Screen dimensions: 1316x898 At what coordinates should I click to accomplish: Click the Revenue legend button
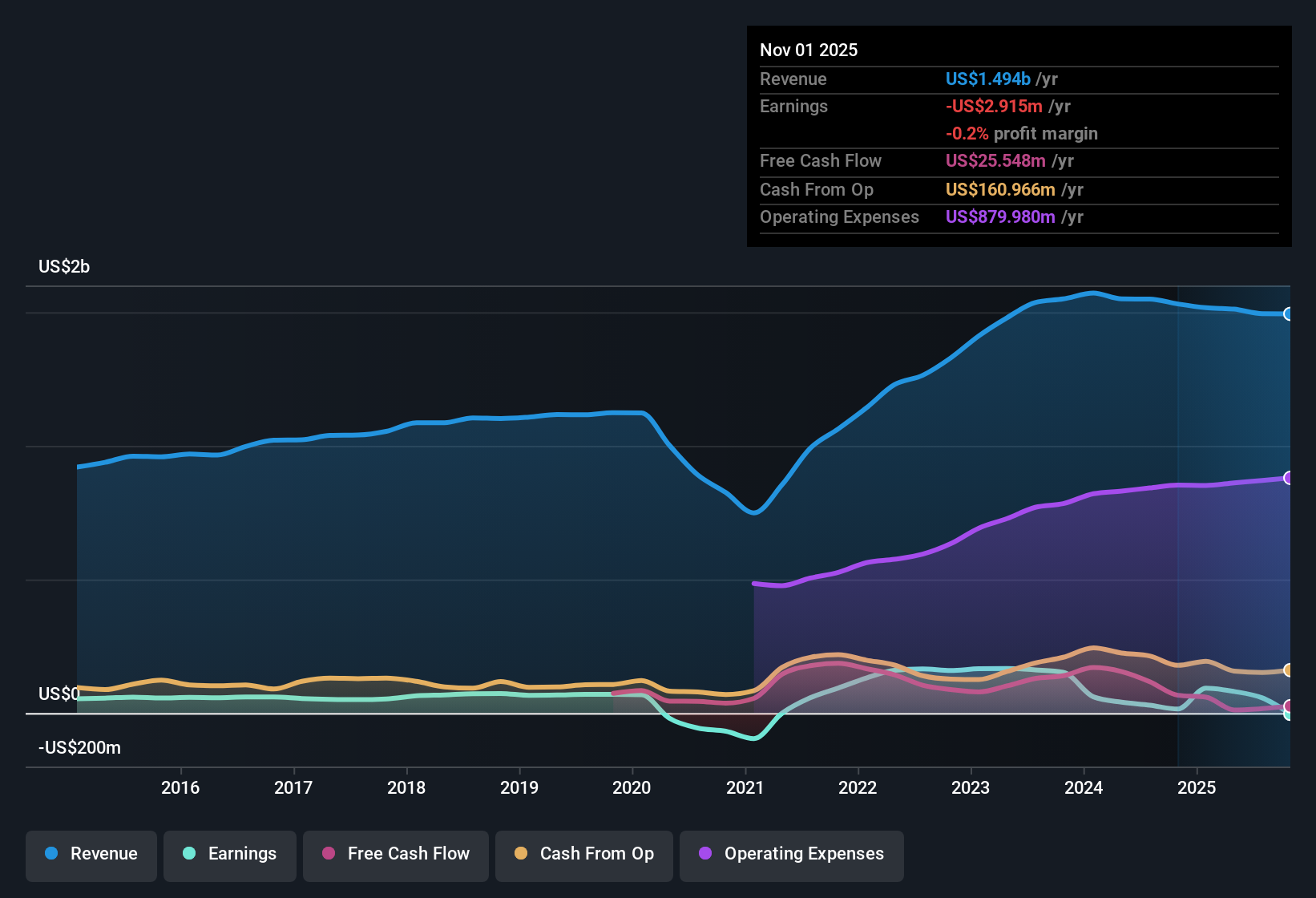tap(91, 854)
